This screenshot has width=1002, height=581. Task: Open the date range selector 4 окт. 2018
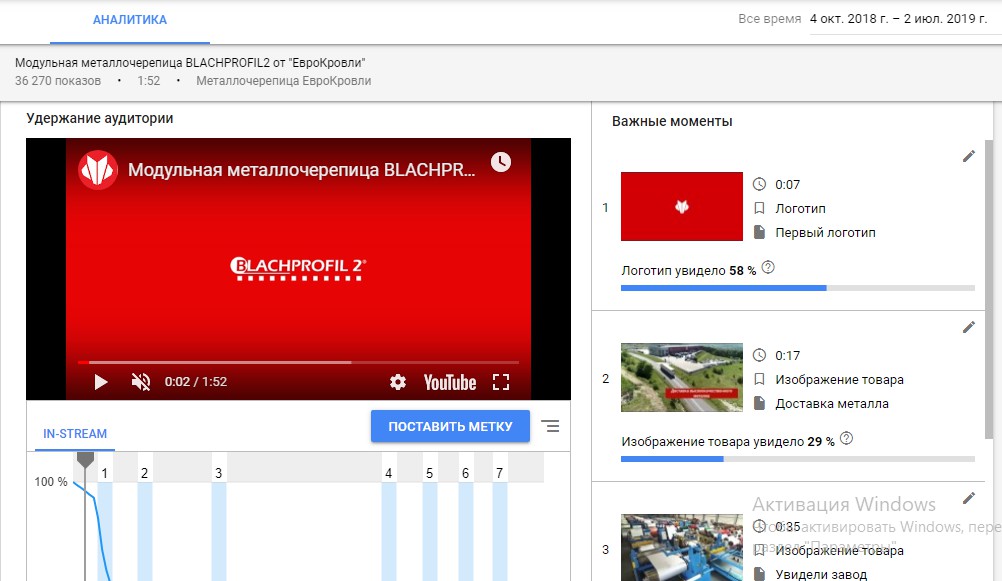click(x=898, y=19)
